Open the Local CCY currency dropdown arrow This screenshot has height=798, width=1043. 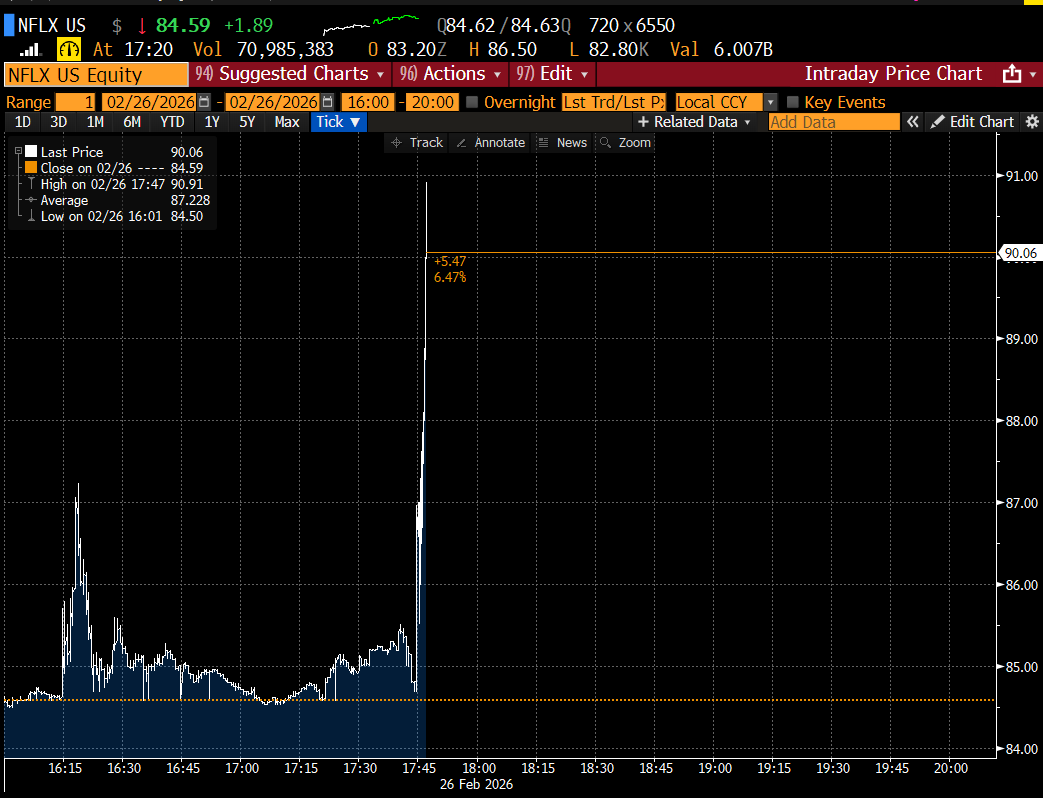point(770,102)
